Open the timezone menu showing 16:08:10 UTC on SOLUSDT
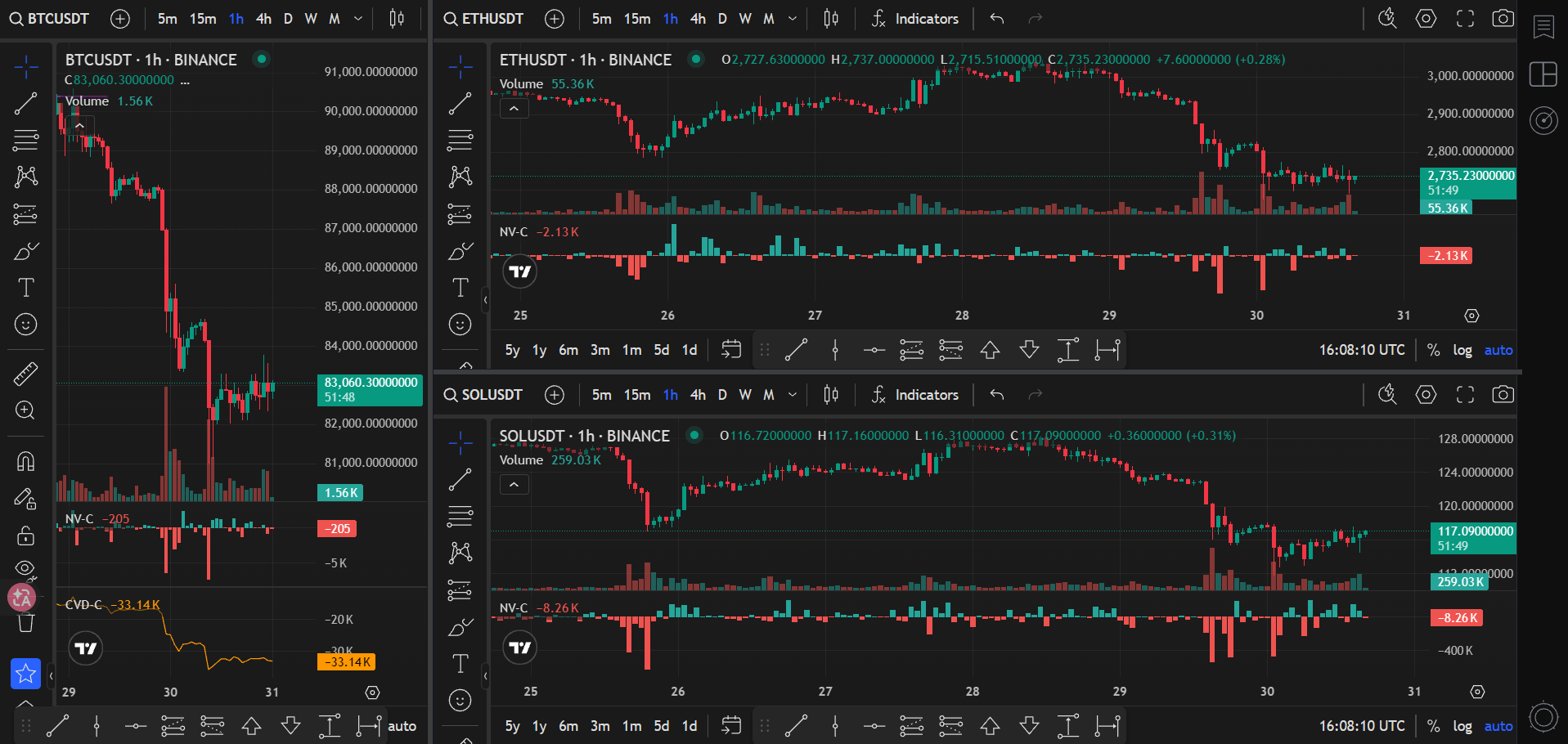 coord(1362,726)
